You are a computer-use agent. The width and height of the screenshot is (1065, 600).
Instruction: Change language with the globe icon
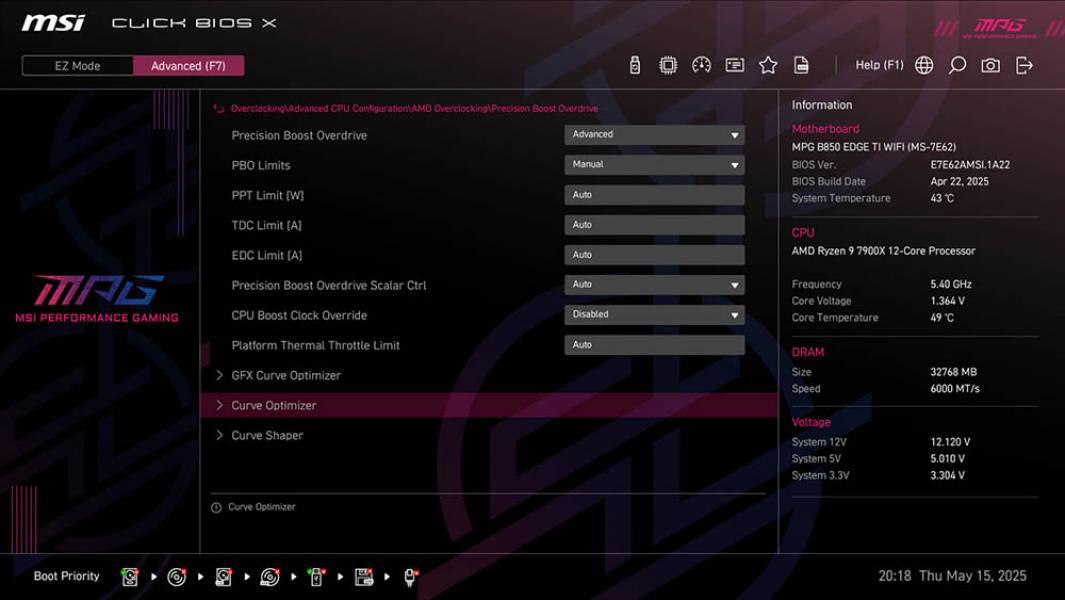[x=924, y=65]
